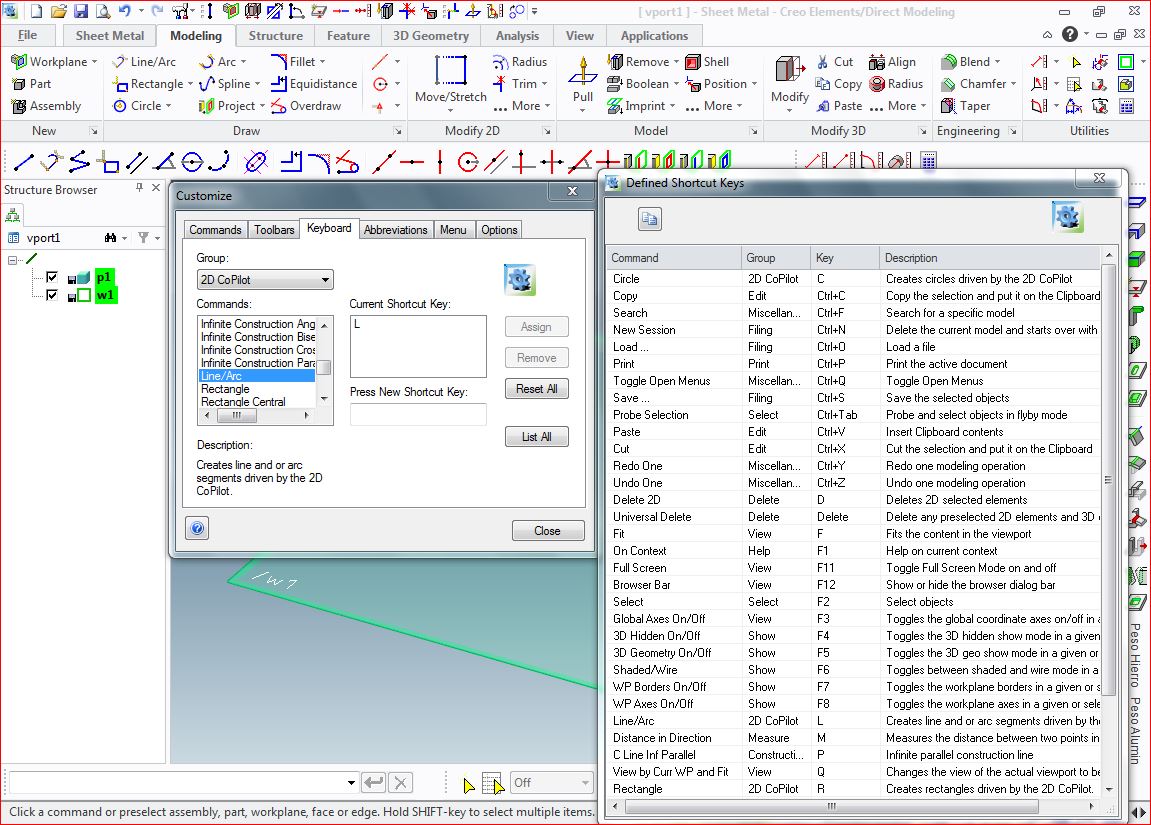
Task: Open the Boolean dropdown arrow
Action: pyautogui.click(x=676, y=84)
